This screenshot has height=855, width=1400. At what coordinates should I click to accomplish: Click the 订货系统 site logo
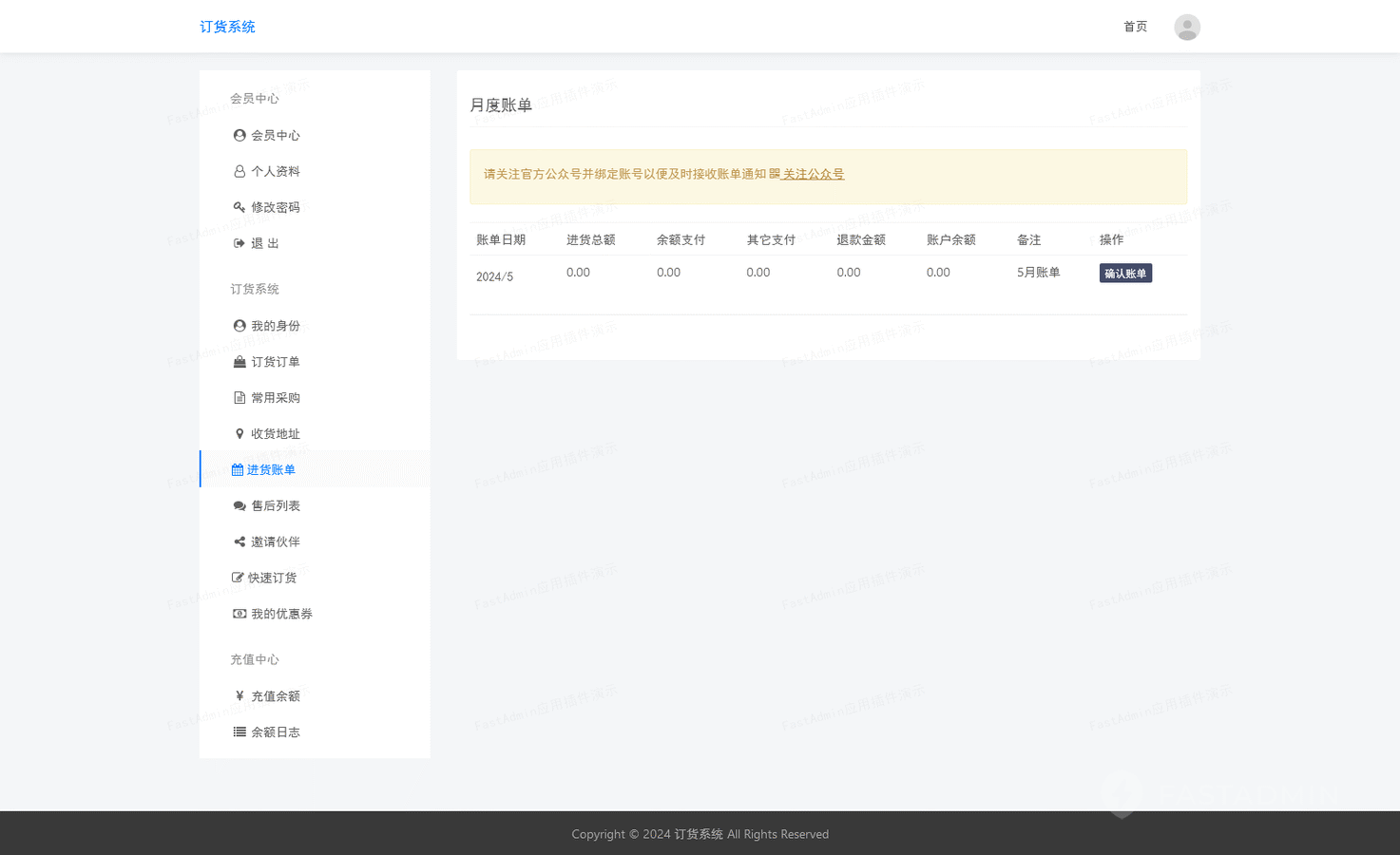click(x=227, y=27)
